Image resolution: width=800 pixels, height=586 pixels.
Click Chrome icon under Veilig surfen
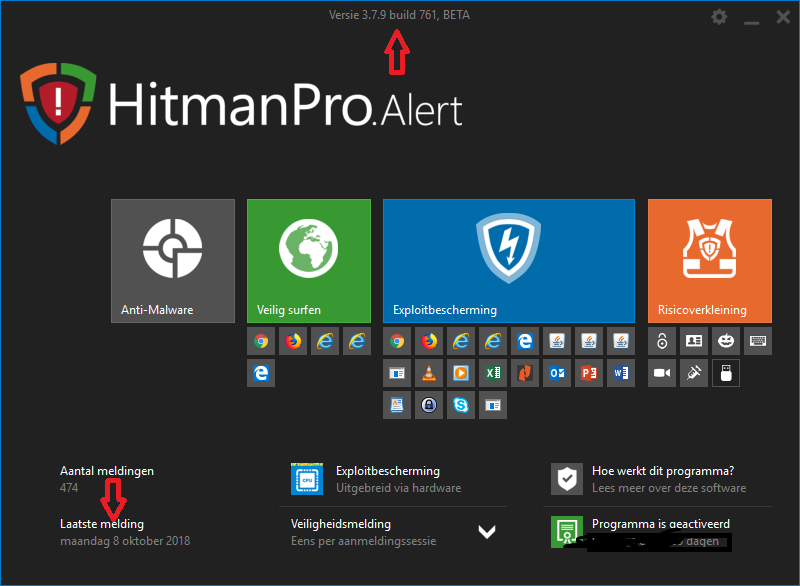(x=261, y=341)
